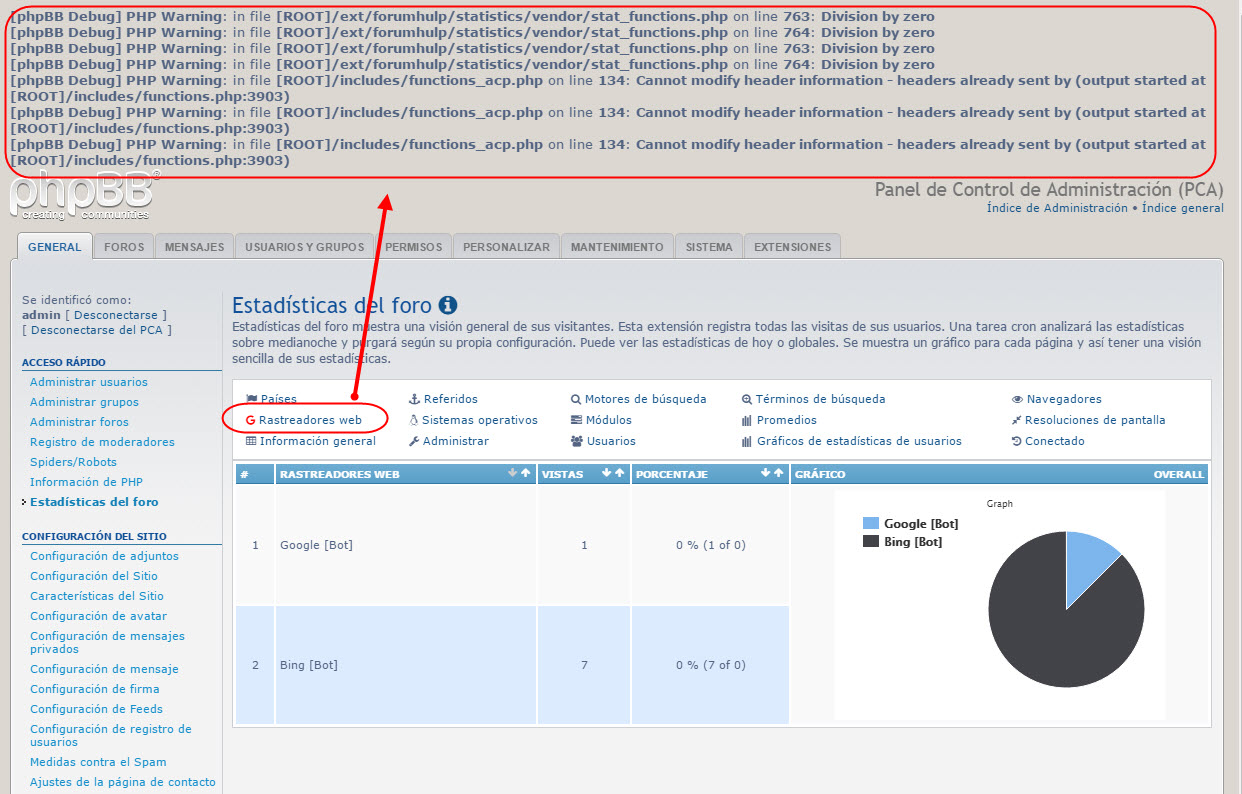Click the phpBB logo

[x=82, y=195]
